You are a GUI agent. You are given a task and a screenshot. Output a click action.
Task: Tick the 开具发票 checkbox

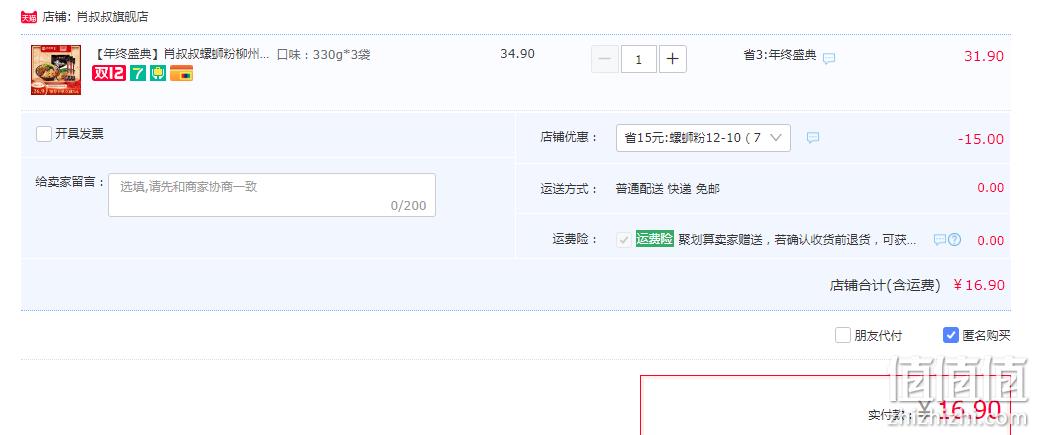coord(44,134)
